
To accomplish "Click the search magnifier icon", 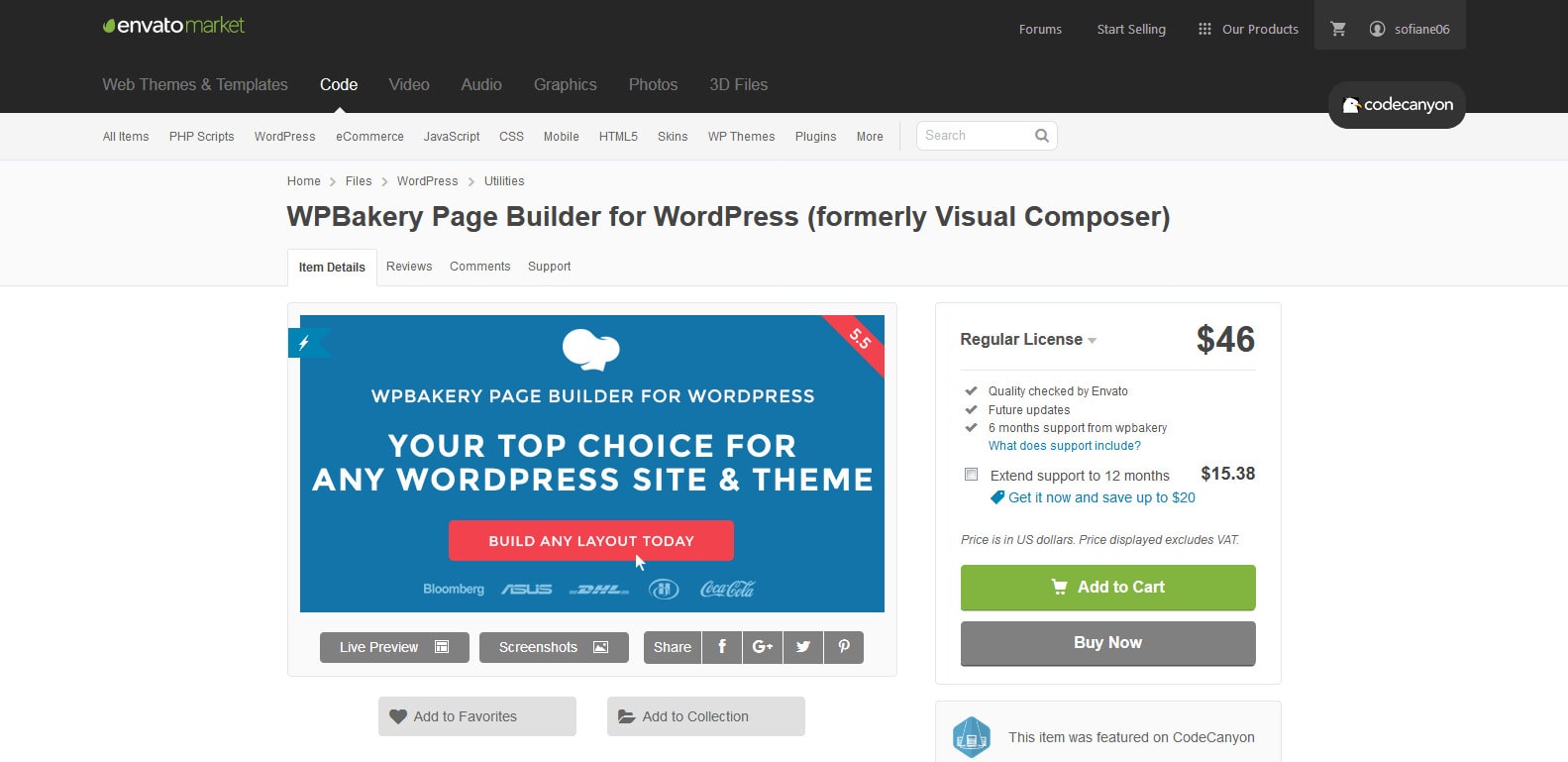I will click(x=1042, y=136).
